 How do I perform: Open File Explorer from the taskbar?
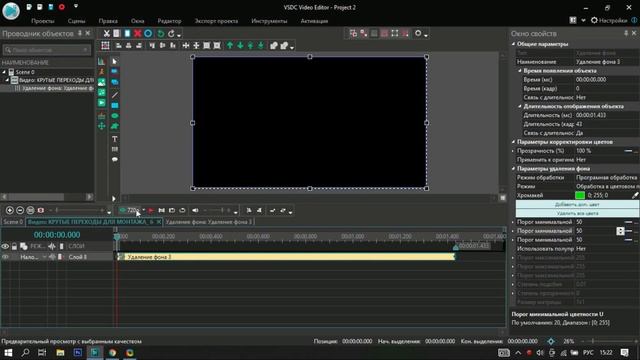tap(60, 353)
